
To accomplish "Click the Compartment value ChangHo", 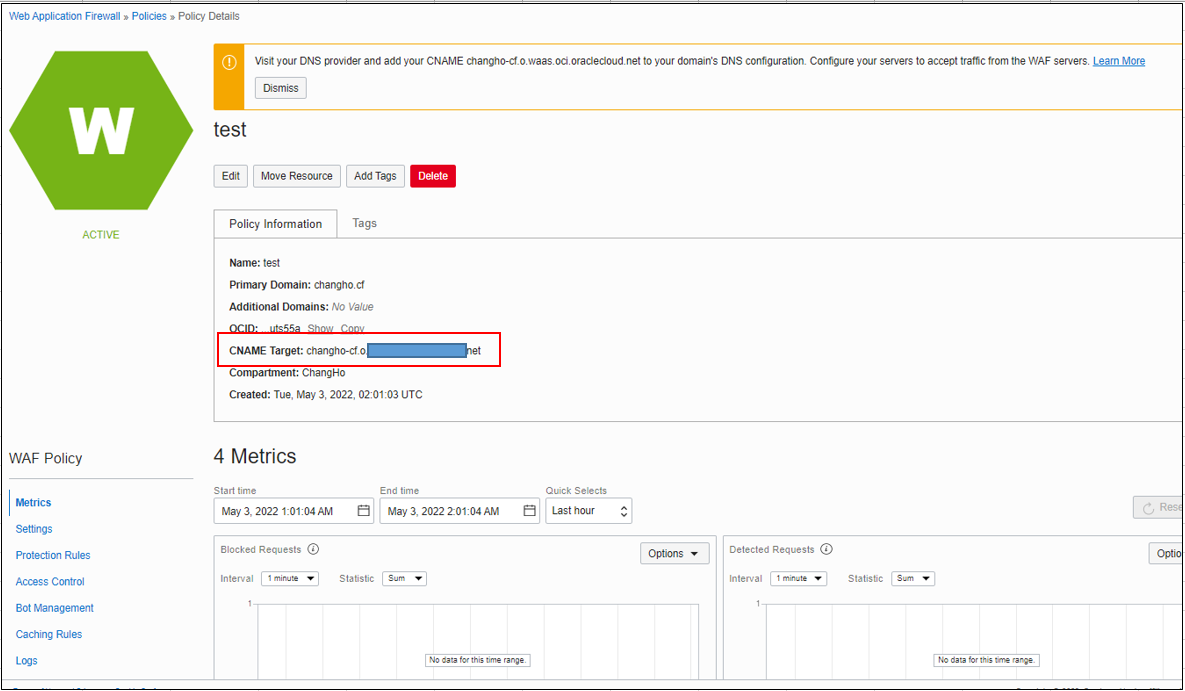I will (x=323, y=373).
